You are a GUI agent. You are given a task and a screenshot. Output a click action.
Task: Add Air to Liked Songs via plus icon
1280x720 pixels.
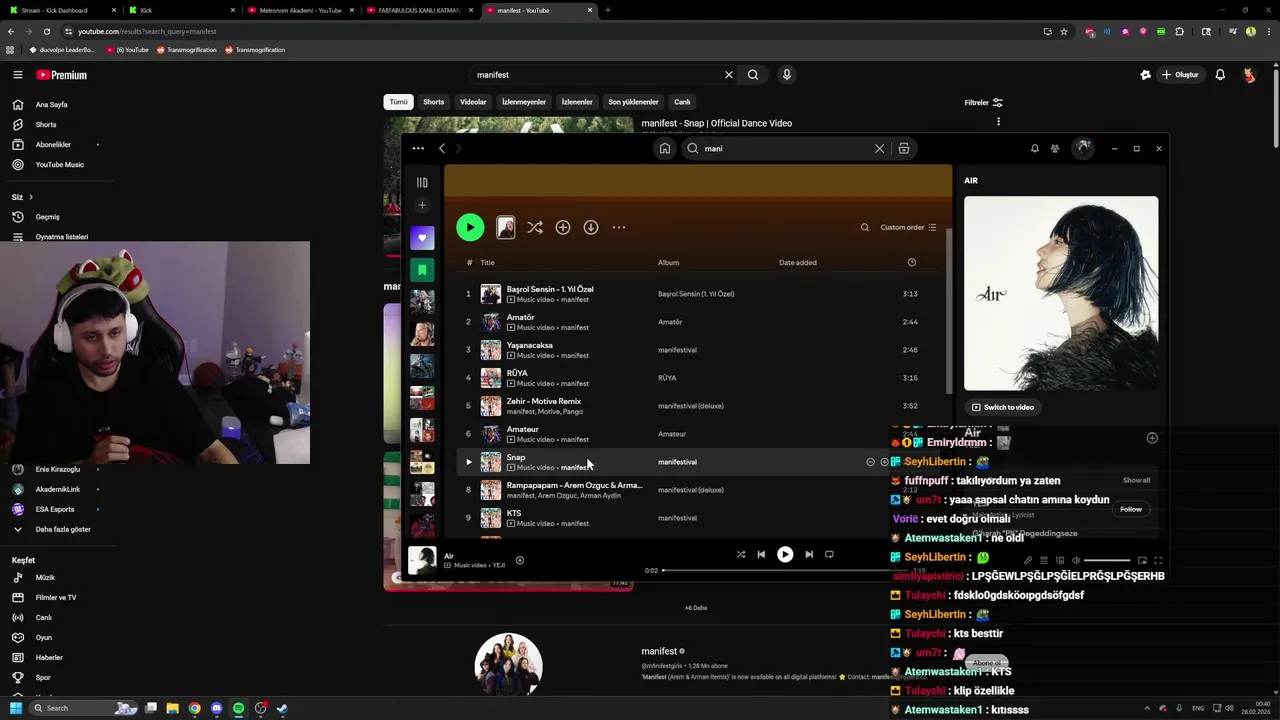coord(520,560)
